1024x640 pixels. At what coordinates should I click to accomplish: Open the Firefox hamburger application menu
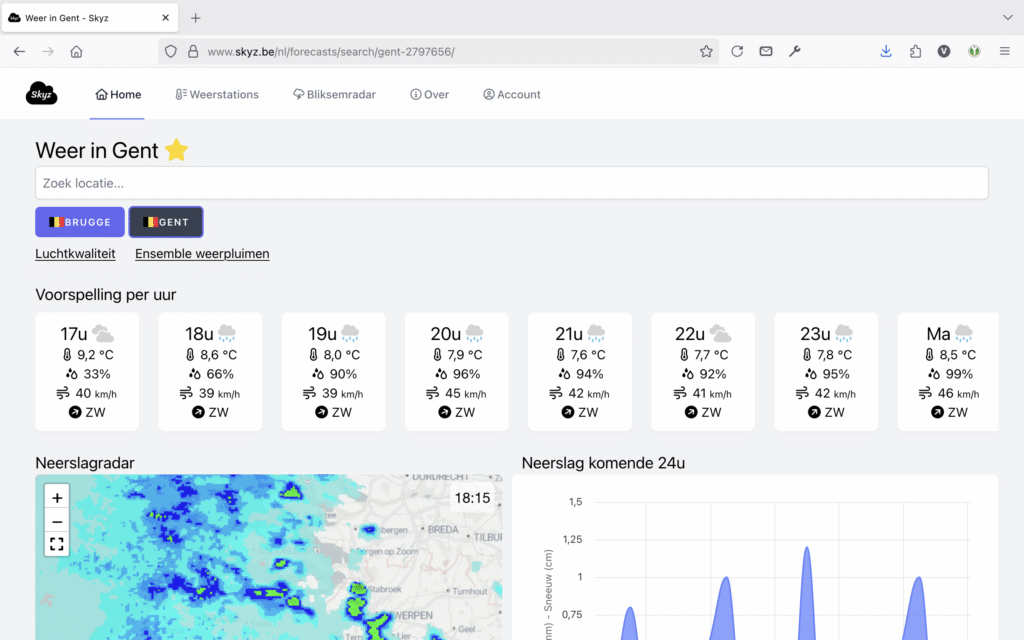click(x=1004, y=51)
